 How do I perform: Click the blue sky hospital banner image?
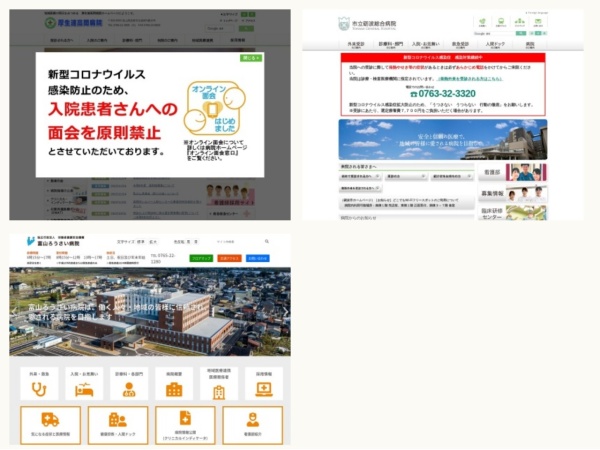[x=443, y=140]
